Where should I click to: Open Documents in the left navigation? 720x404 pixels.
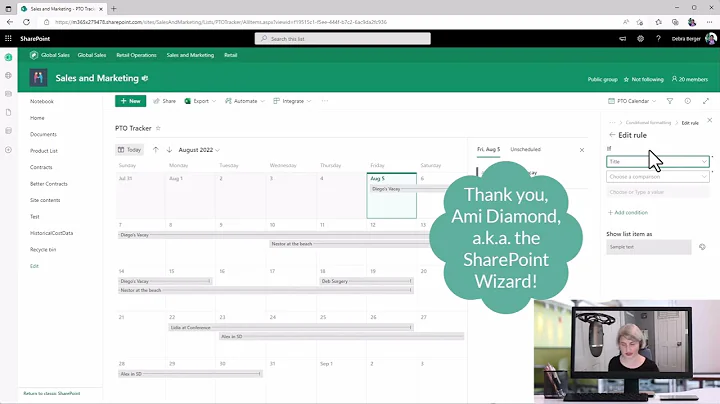point(43,135)
